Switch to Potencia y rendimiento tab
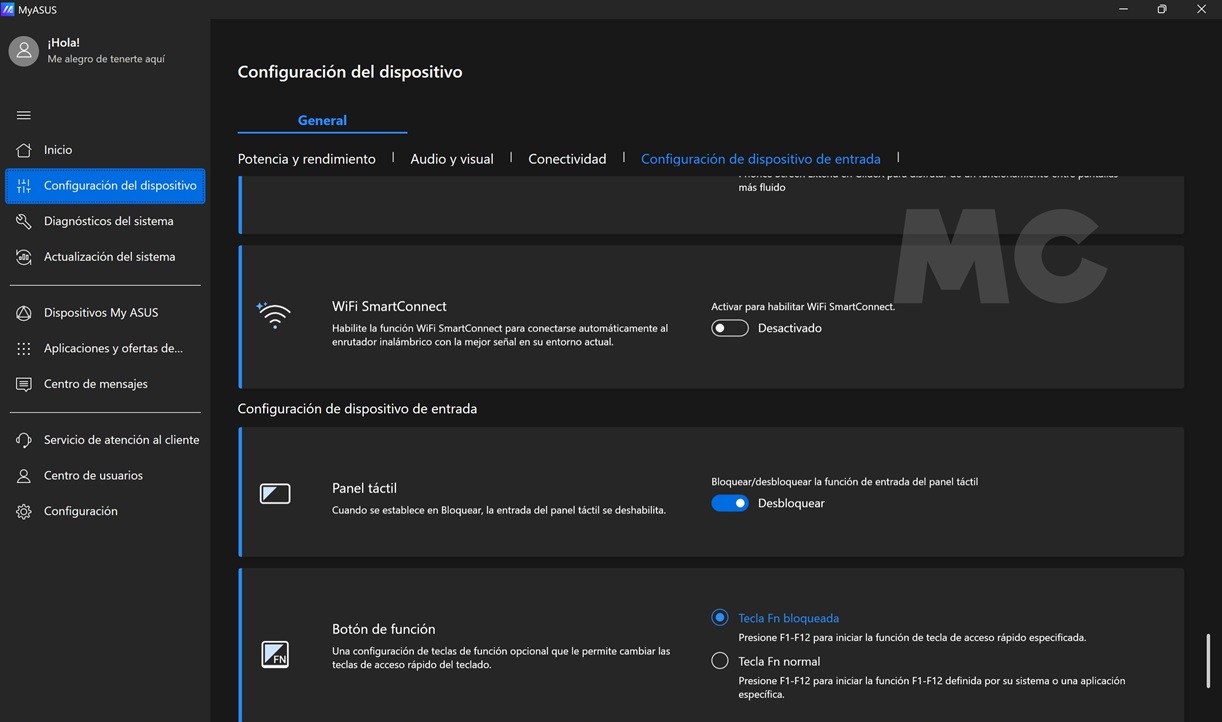1222x722 pixels. (306, 159)
